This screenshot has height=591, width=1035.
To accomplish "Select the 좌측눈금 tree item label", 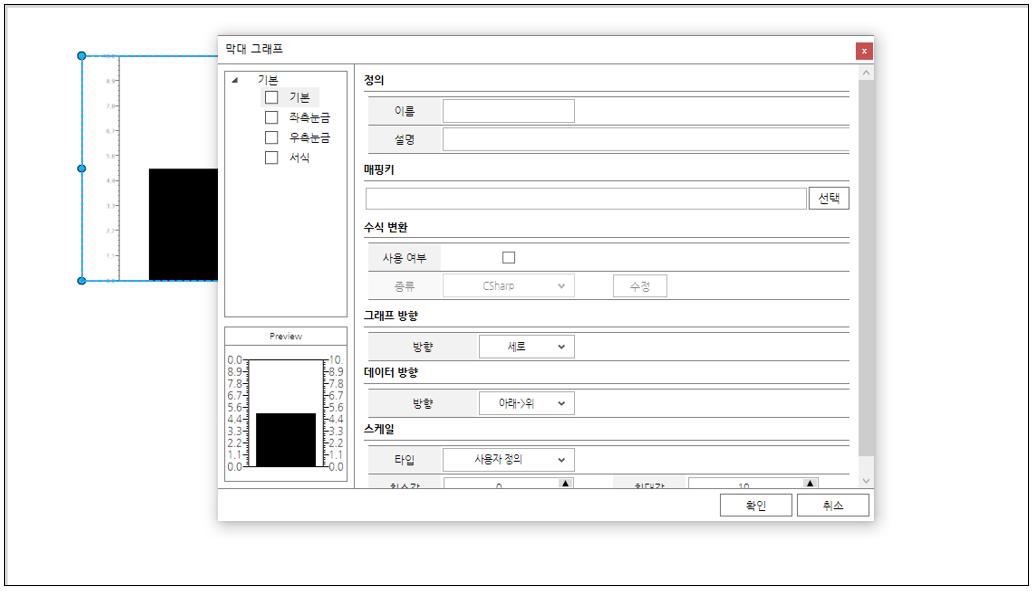I will coord(309,118).
